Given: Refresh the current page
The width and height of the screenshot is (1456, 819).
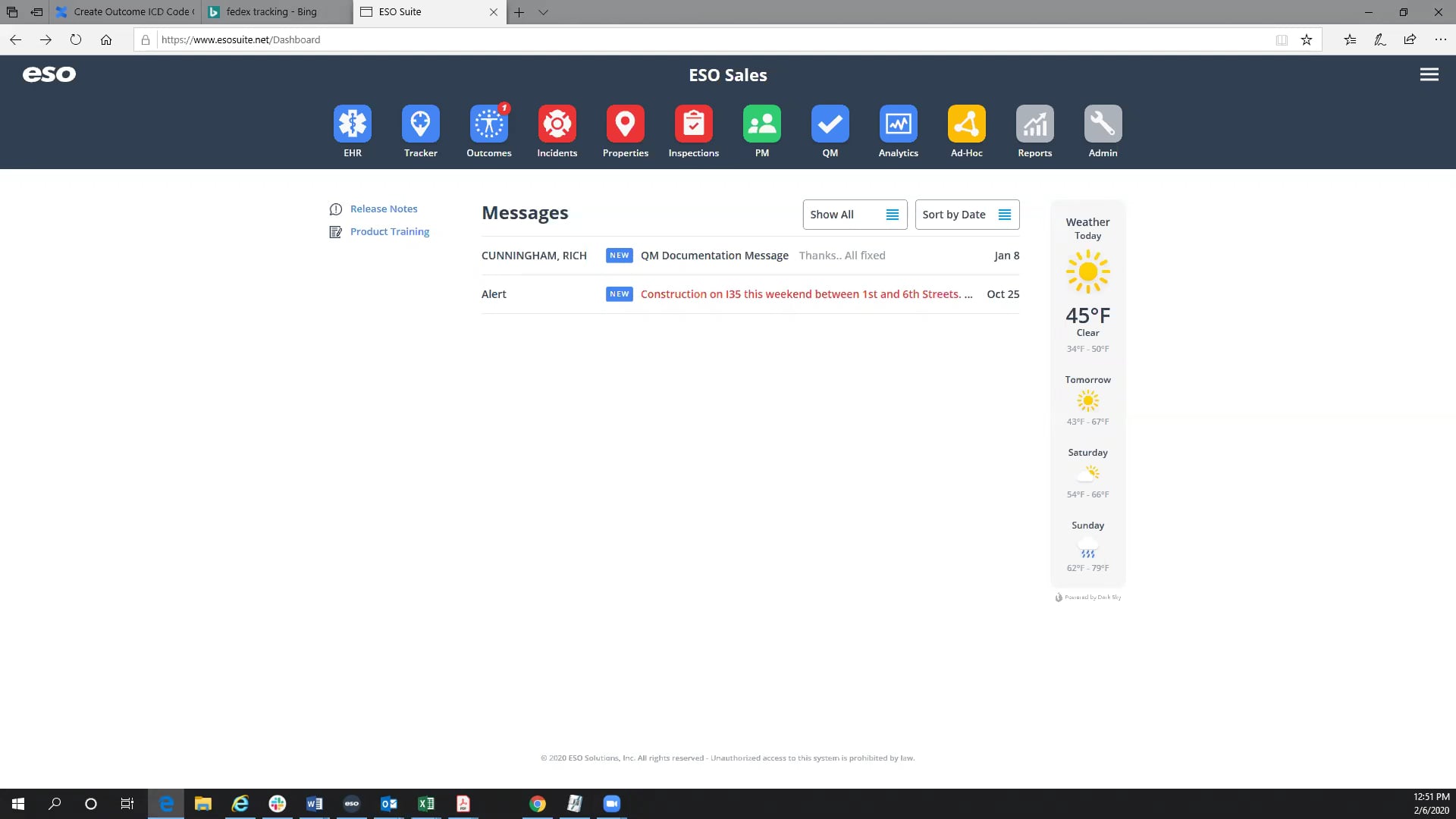Looking at the screenshot, I should [76, 39].
